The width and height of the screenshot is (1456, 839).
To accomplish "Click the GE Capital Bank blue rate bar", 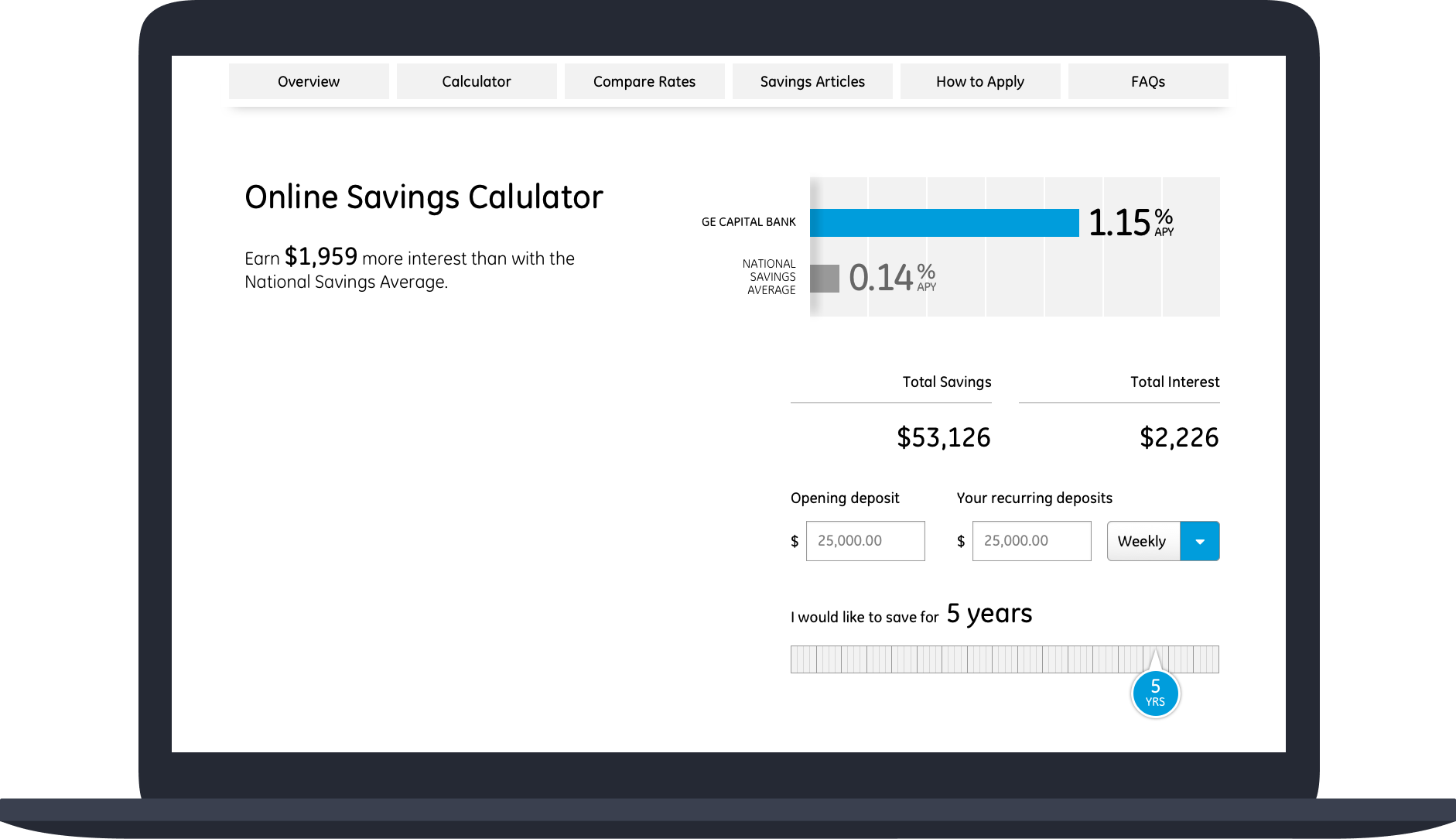I will click(x=944, y=223).
